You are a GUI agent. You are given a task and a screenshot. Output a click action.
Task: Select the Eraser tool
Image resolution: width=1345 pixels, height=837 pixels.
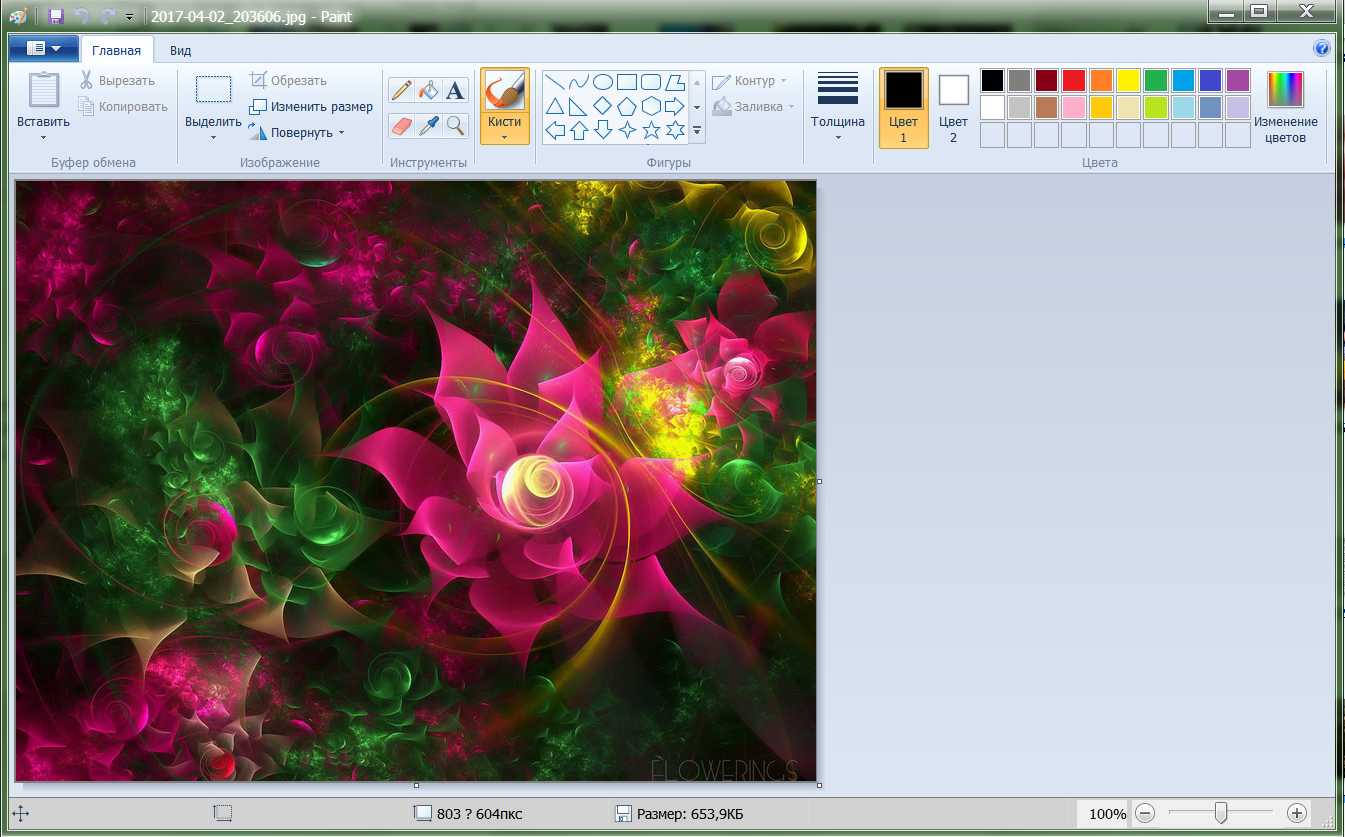[401, 125]
